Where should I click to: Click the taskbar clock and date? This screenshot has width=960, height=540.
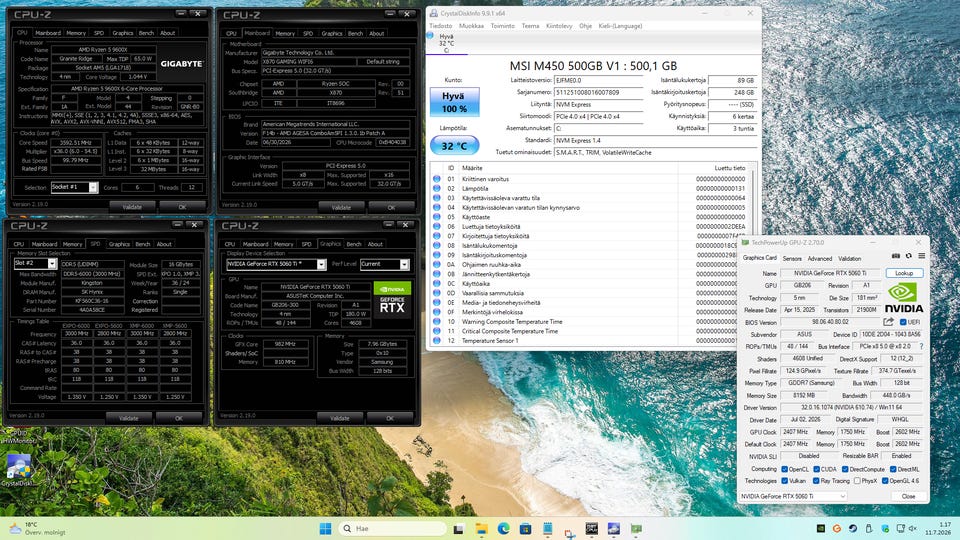click(937, 528)
